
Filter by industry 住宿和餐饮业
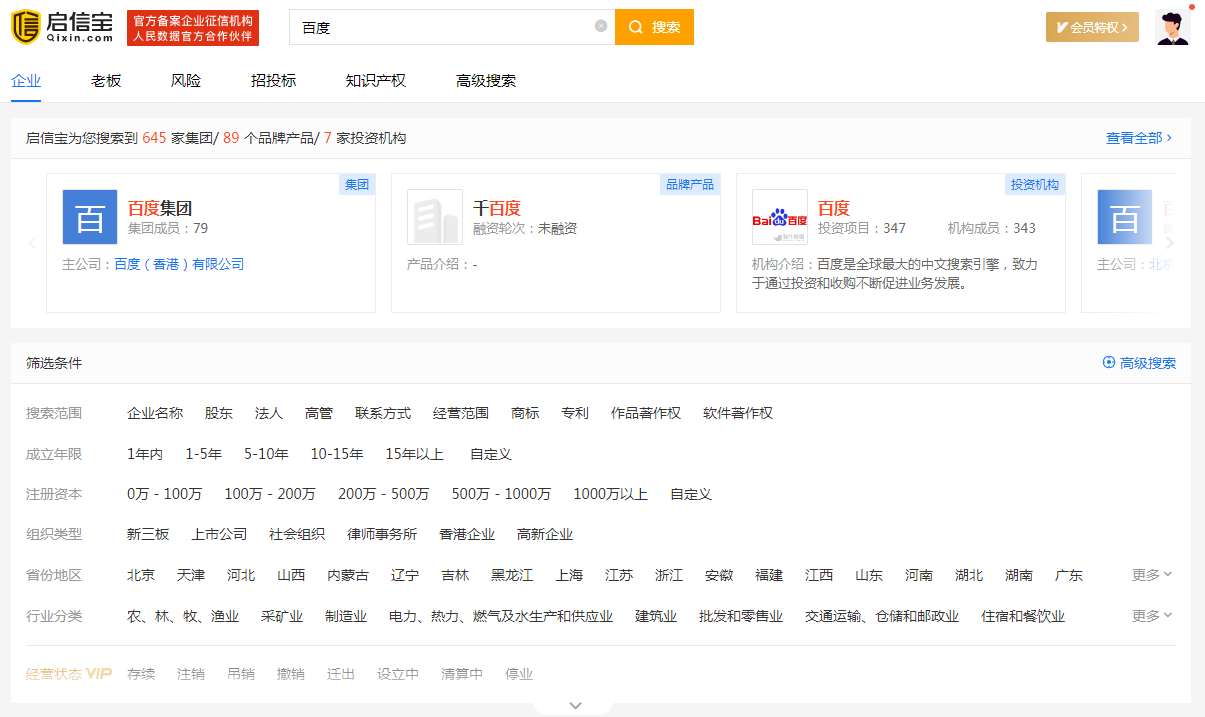(x=1023, y=616)
